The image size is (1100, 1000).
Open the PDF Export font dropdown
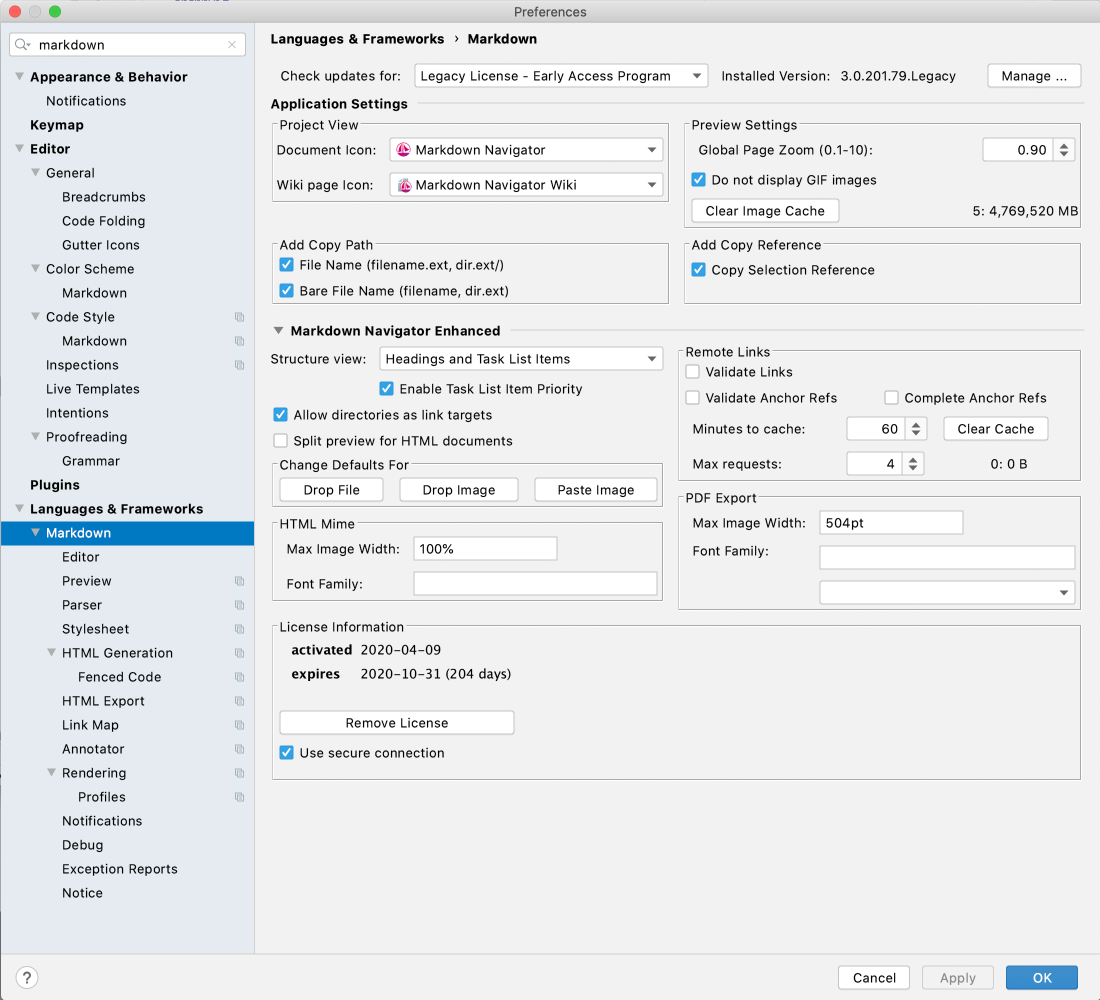click(947, 592)
